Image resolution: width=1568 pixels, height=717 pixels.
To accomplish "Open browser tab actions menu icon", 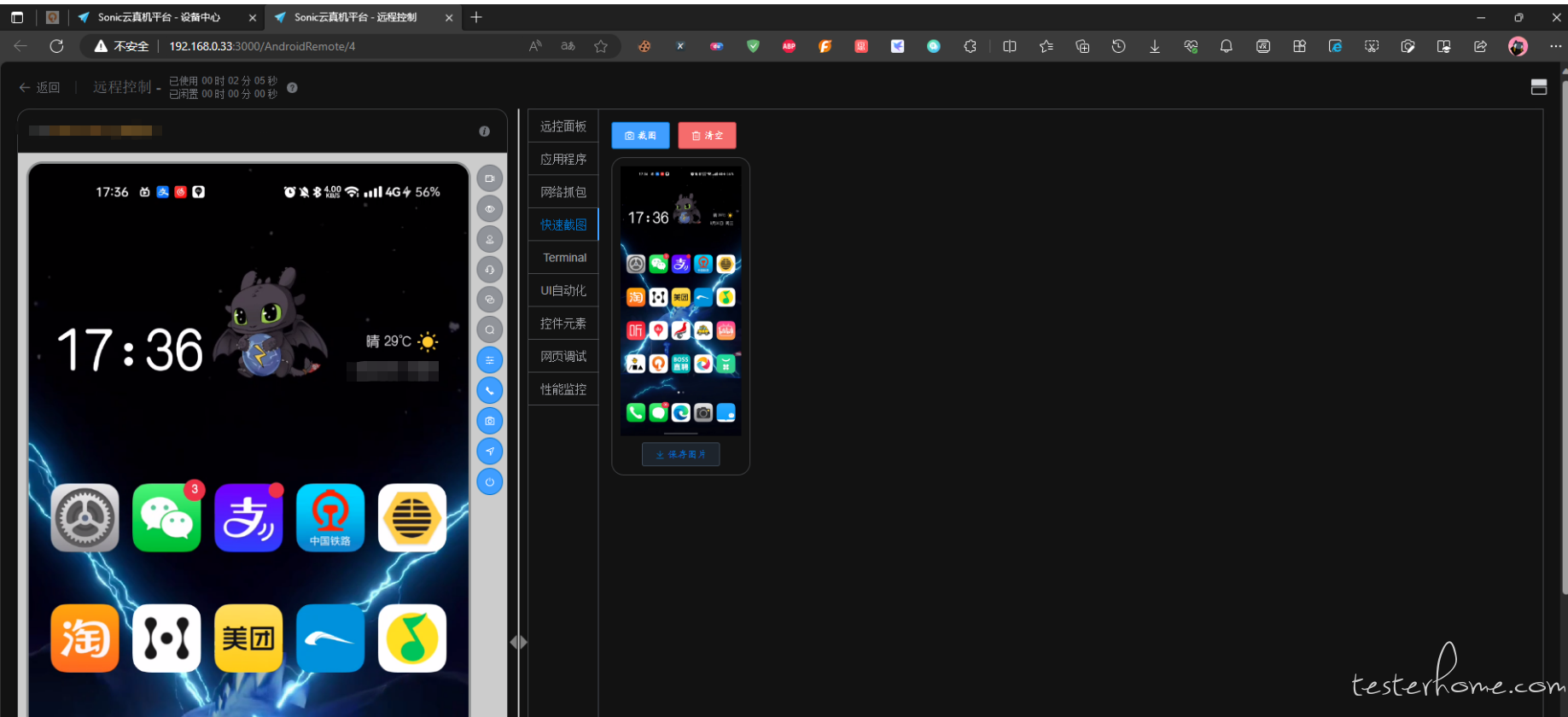I will pyautogui.click(x=17, y=17).
